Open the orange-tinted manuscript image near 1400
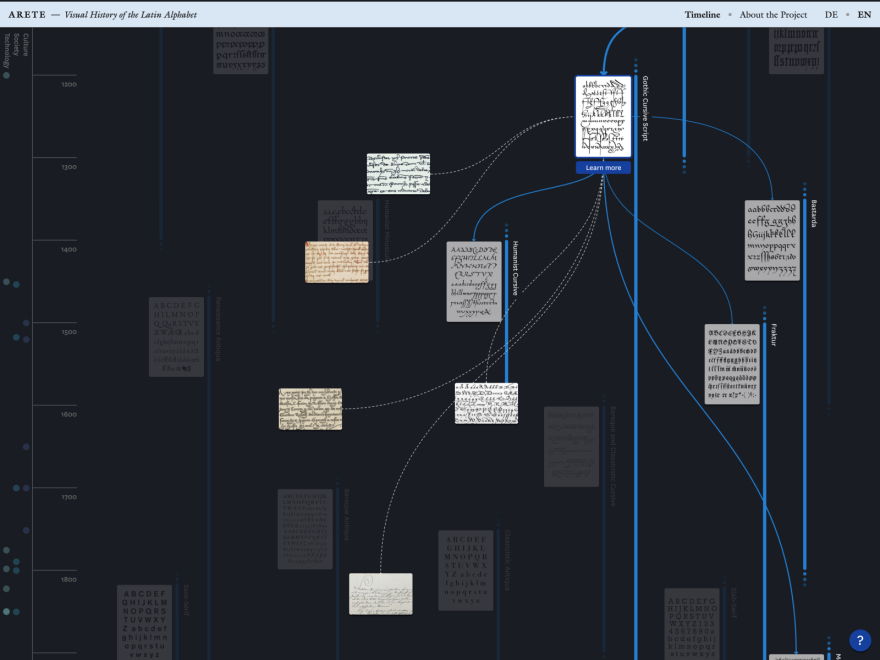 coord(337,262)
